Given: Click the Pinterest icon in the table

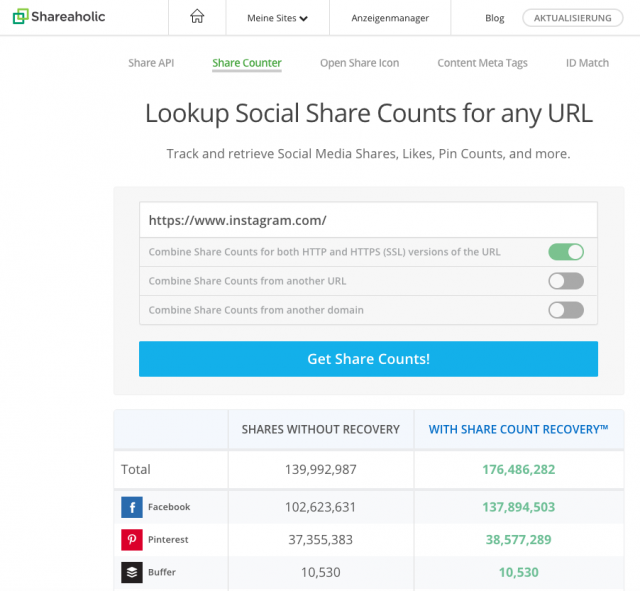Looking at the screenshot, I should point(132,540).
